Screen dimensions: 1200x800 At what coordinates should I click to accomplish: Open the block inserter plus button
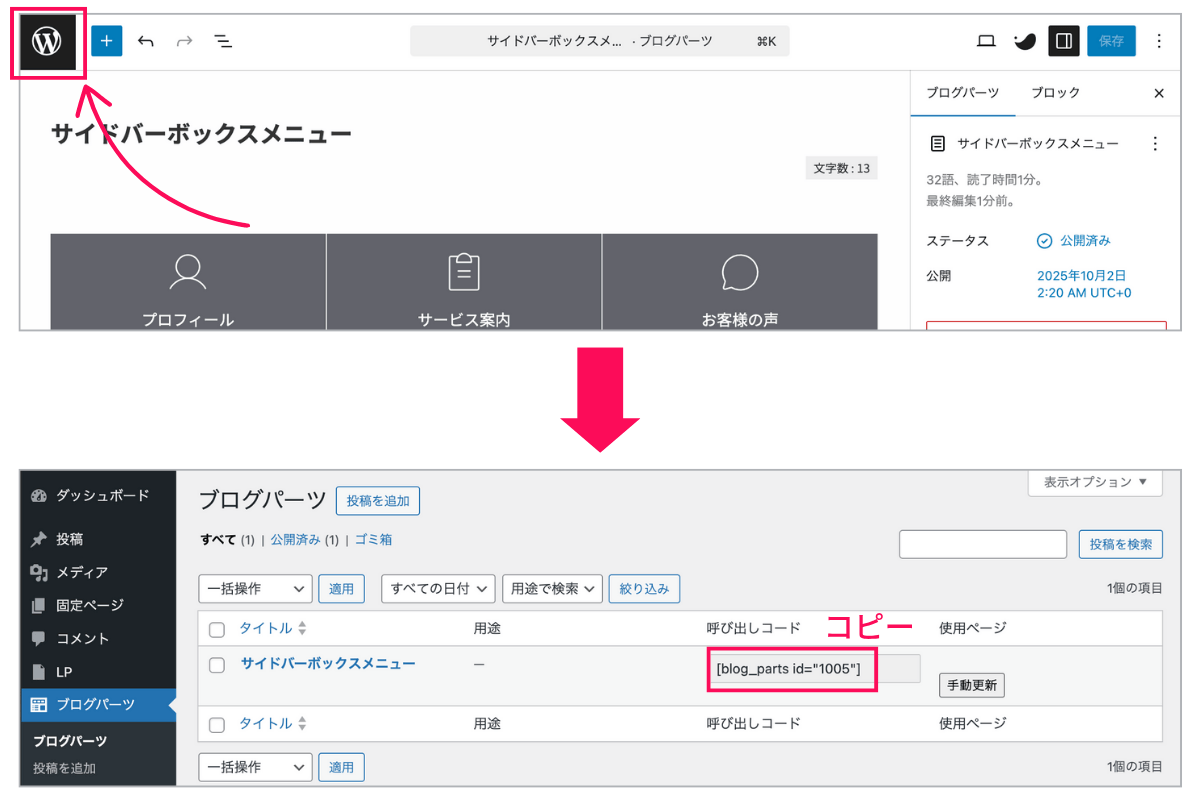(107, 41)
